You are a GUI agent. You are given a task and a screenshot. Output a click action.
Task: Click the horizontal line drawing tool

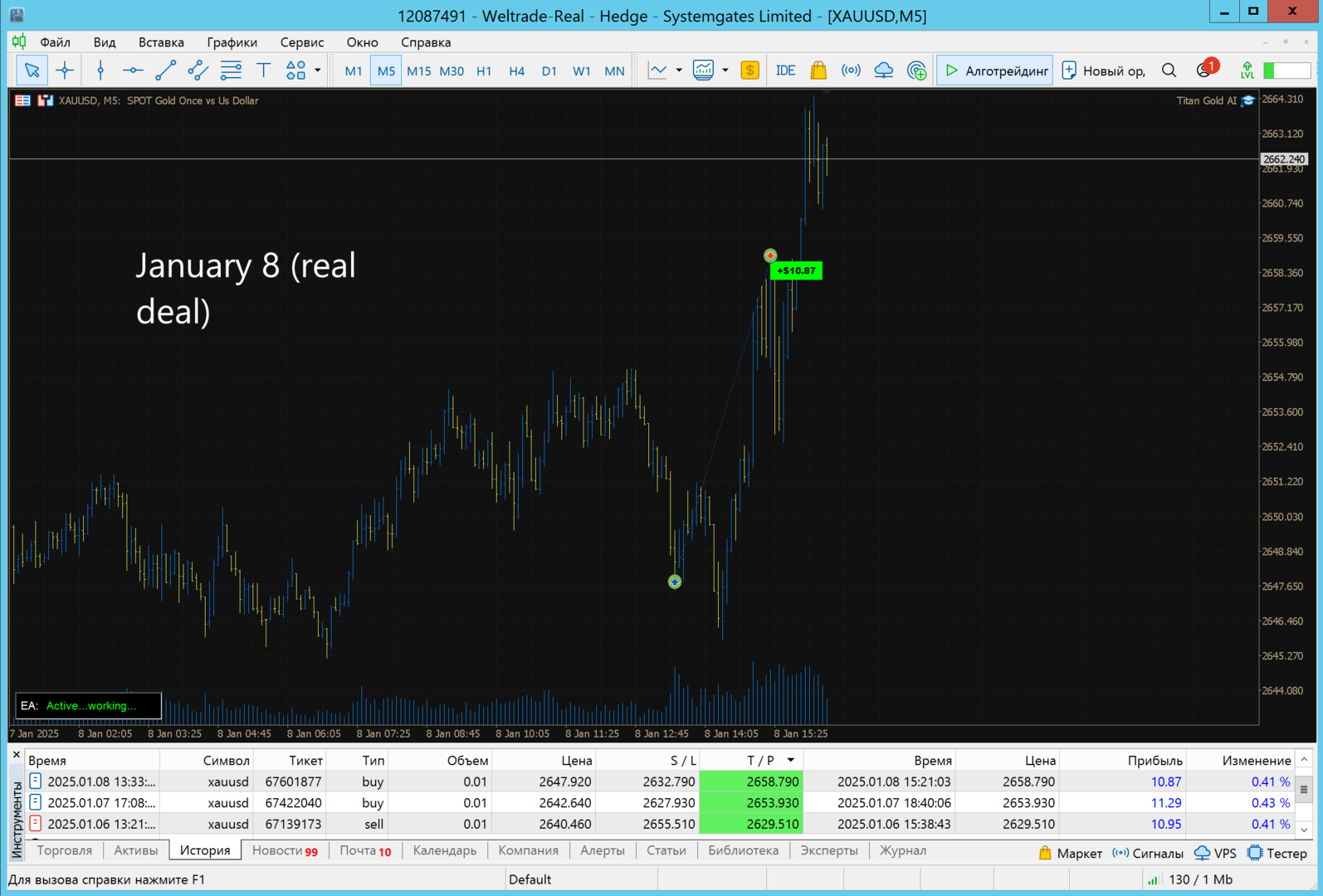[x=133, y=71]
